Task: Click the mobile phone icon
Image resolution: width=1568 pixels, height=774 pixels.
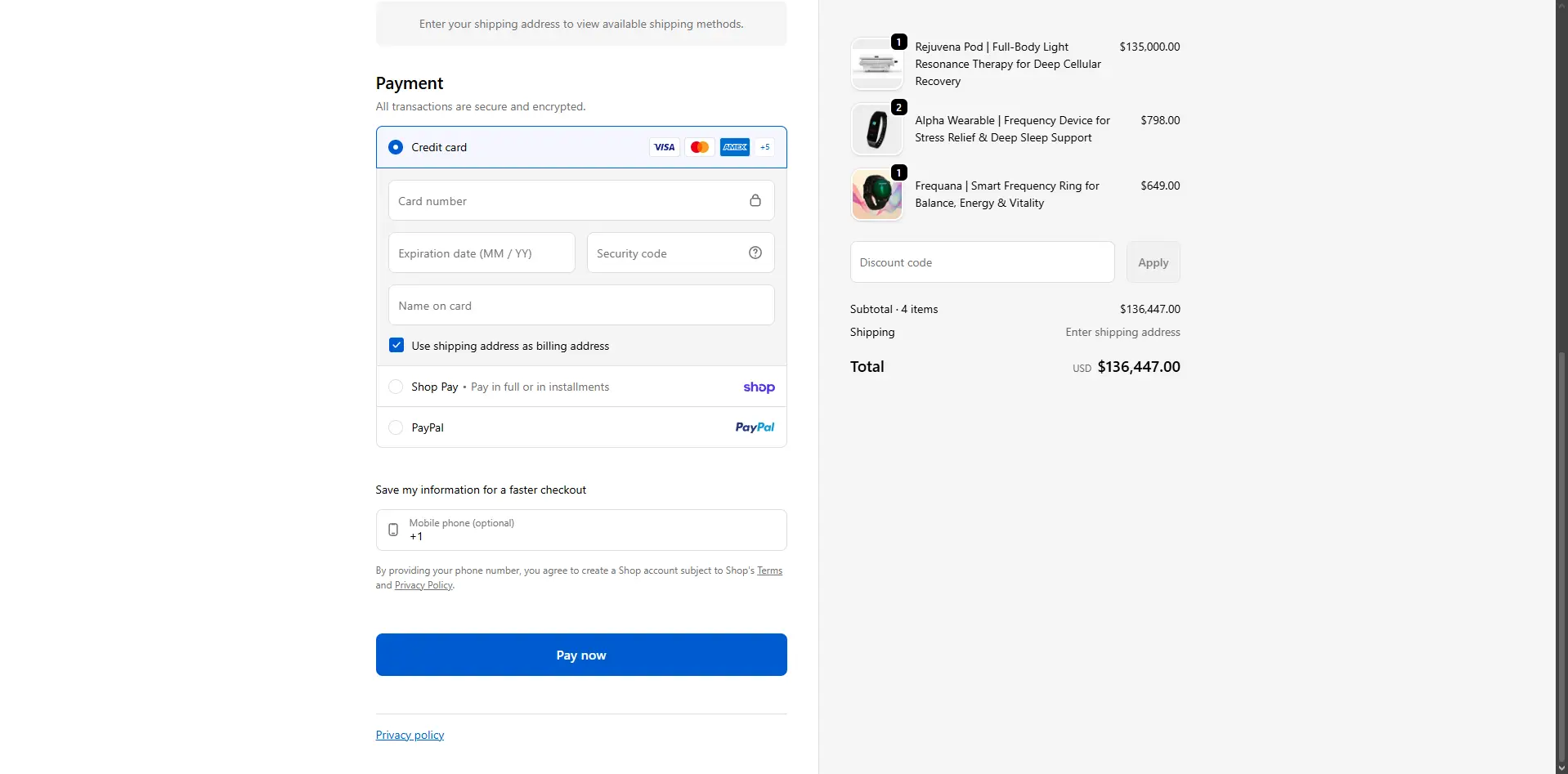Action: click(393, 530)
